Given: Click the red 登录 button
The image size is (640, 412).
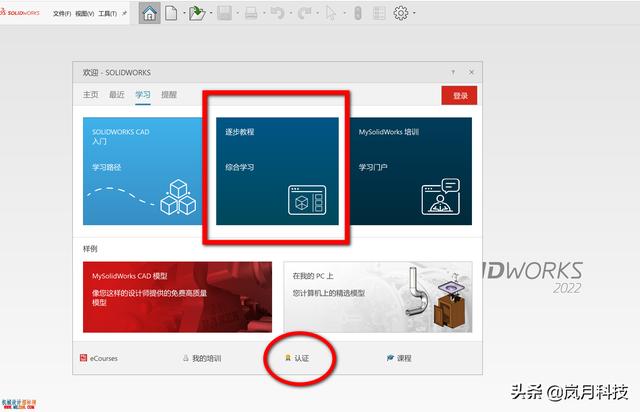Looking at the screenshot, I should pyautogui.click(x=459, y=95).
